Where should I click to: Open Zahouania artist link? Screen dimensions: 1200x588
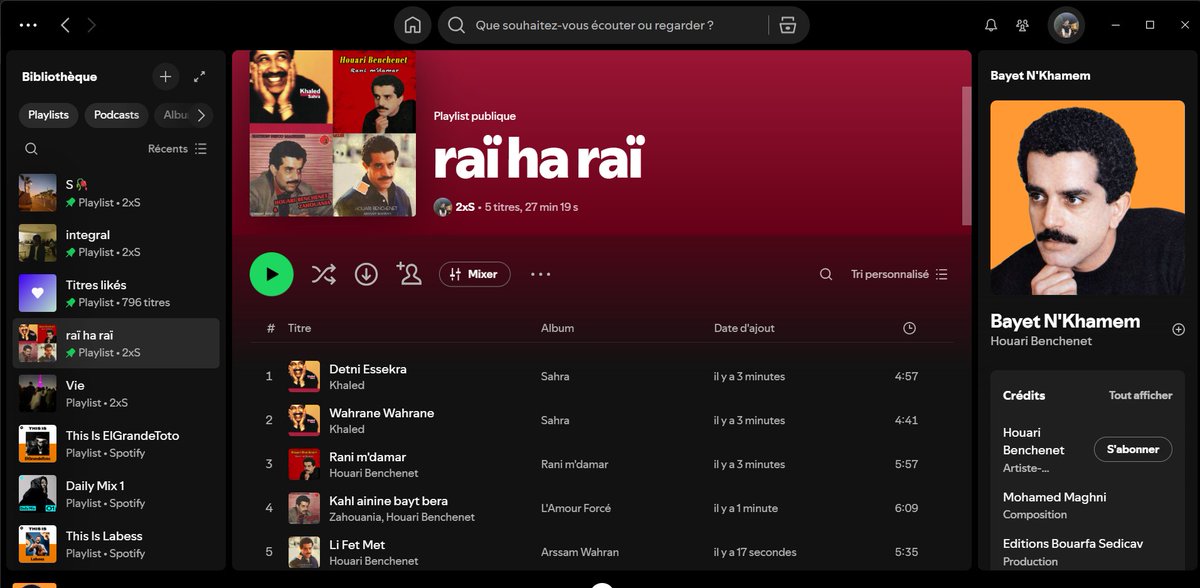[x=354, y=517]
